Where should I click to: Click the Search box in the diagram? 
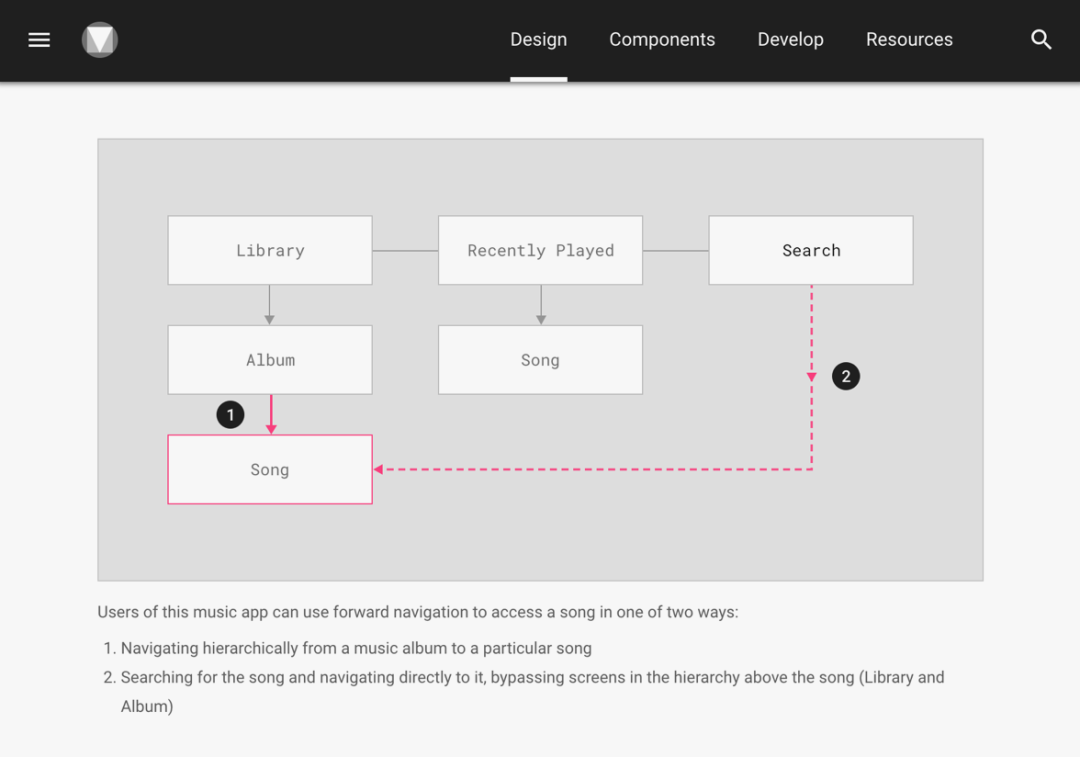[811, 251]
